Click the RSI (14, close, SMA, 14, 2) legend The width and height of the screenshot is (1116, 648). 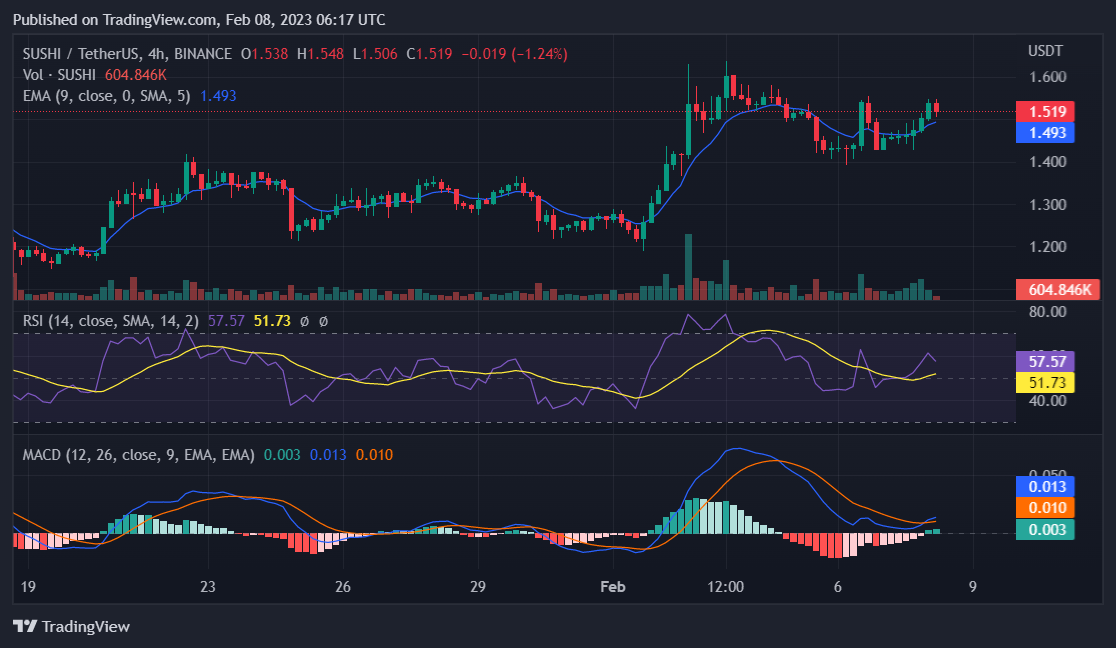[x=111, y=321]
